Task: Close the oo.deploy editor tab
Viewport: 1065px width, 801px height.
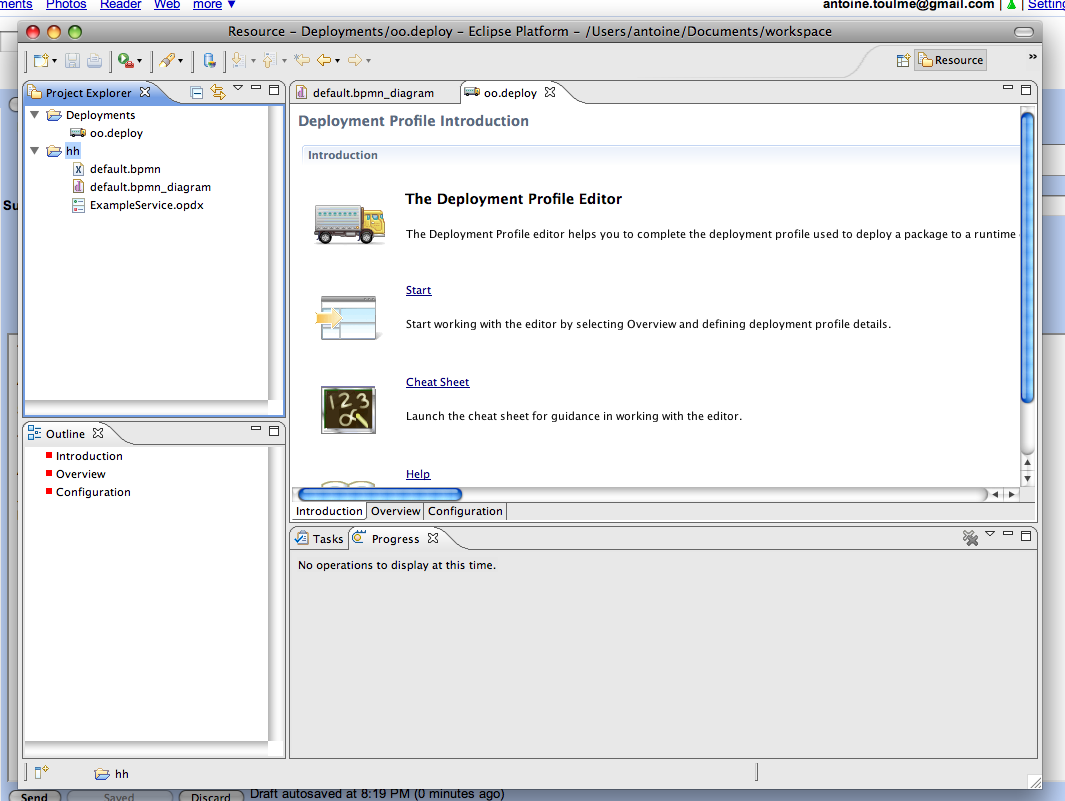Action: click(x=550, y=92)
